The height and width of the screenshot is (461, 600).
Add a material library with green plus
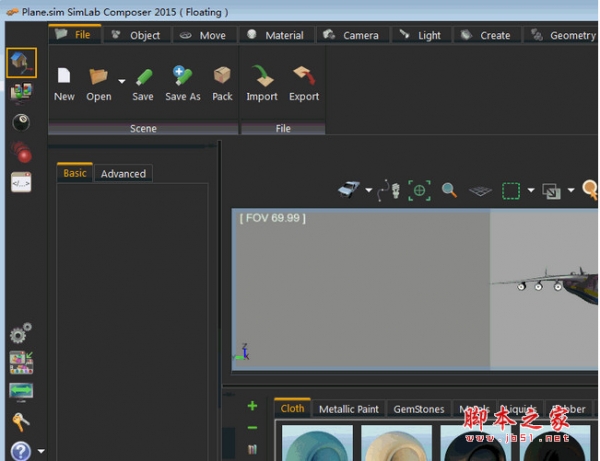pos(252,406)
